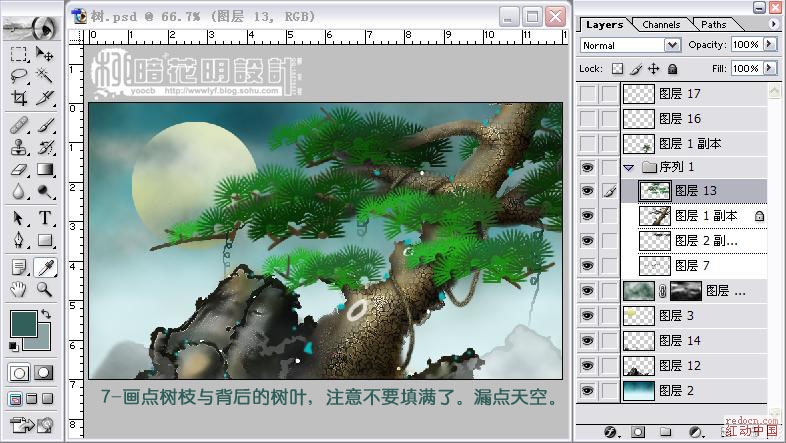Select the Magic Wand tool
Screen dimensions: 786x443
[x=45, y=75]
